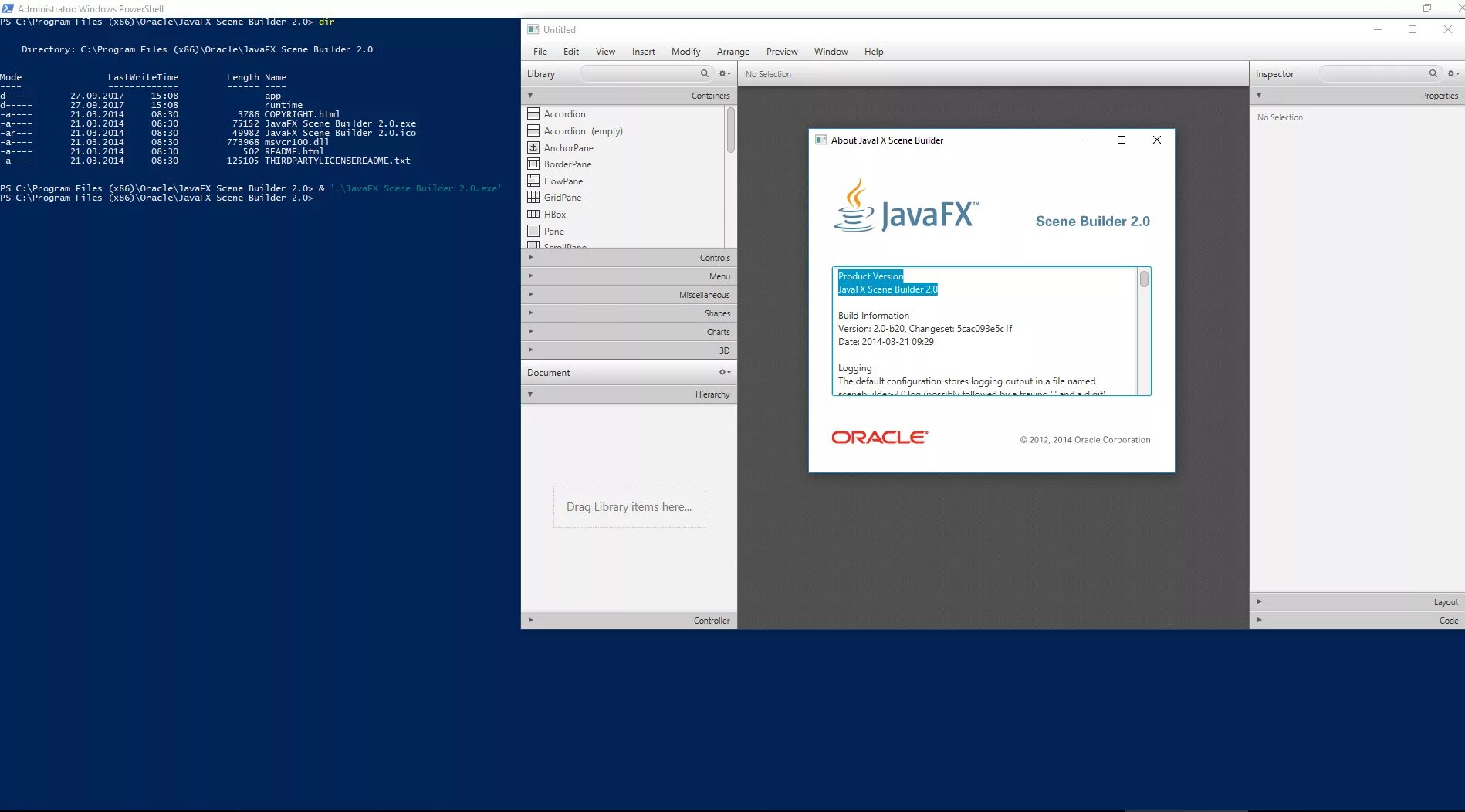Select the BorderPane label in Library
This screenshot has width=1465, height=812.
(x=567, y=164)
